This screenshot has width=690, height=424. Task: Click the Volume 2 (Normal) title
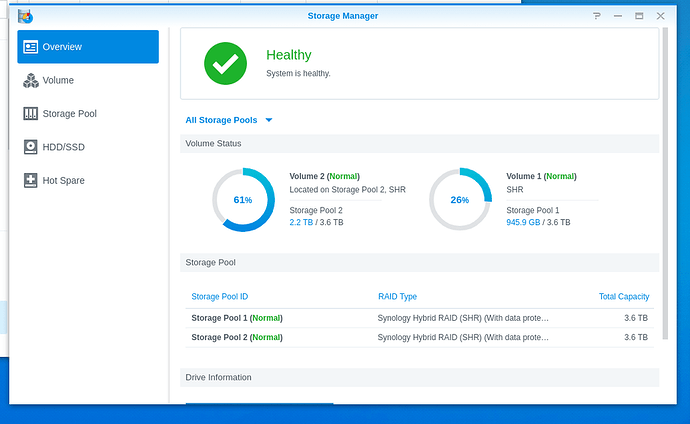(324, 176)
